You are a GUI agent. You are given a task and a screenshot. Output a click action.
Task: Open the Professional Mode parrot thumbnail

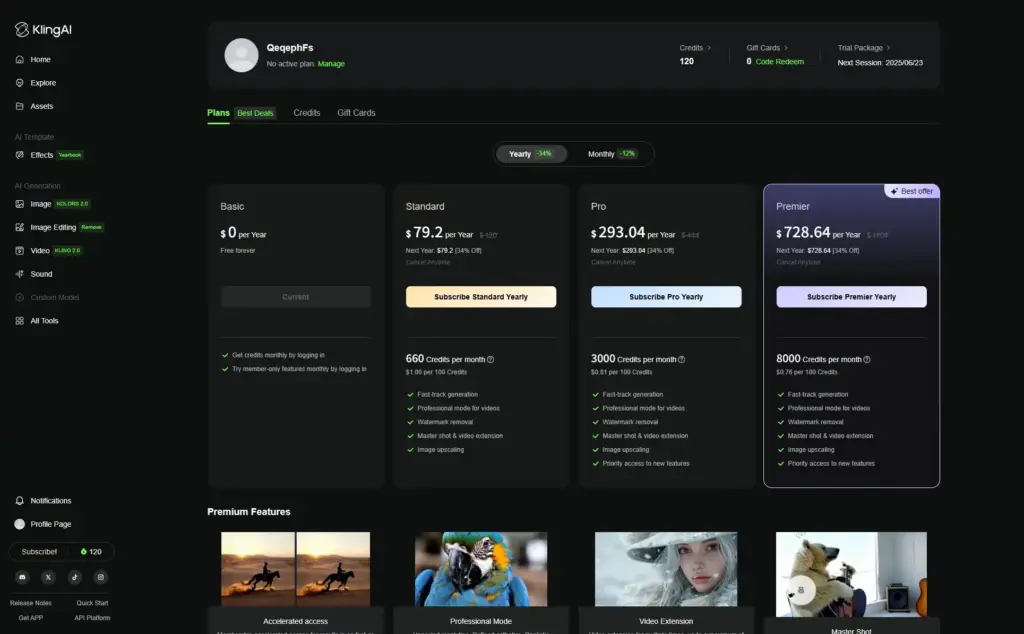[x=481, y=569]
